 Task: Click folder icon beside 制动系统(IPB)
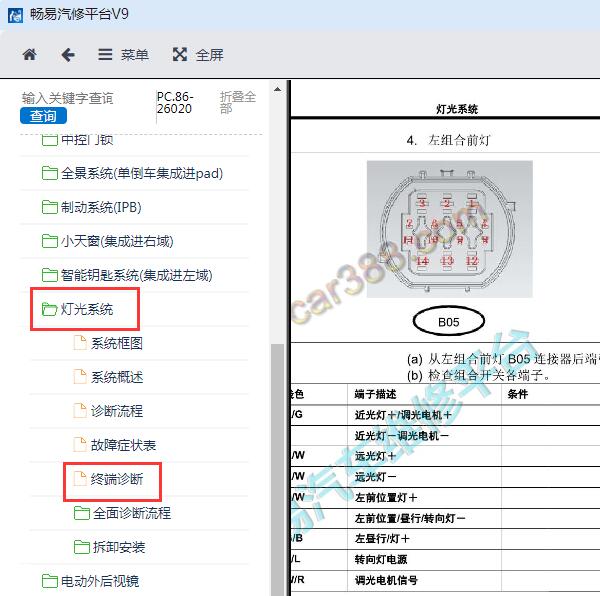(49, 207)
